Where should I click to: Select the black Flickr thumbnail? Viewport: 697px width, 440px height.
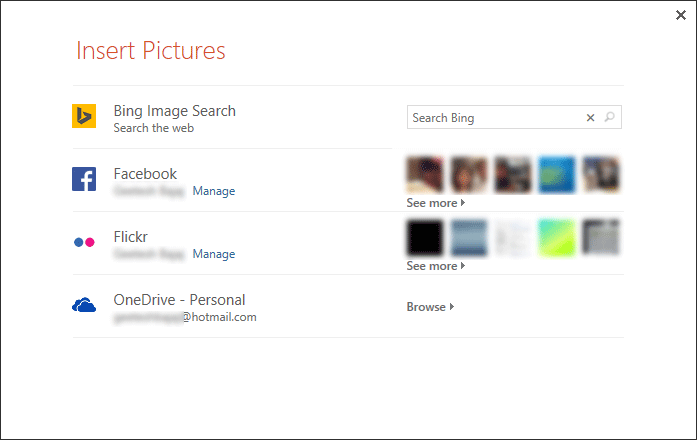[425, 237]
